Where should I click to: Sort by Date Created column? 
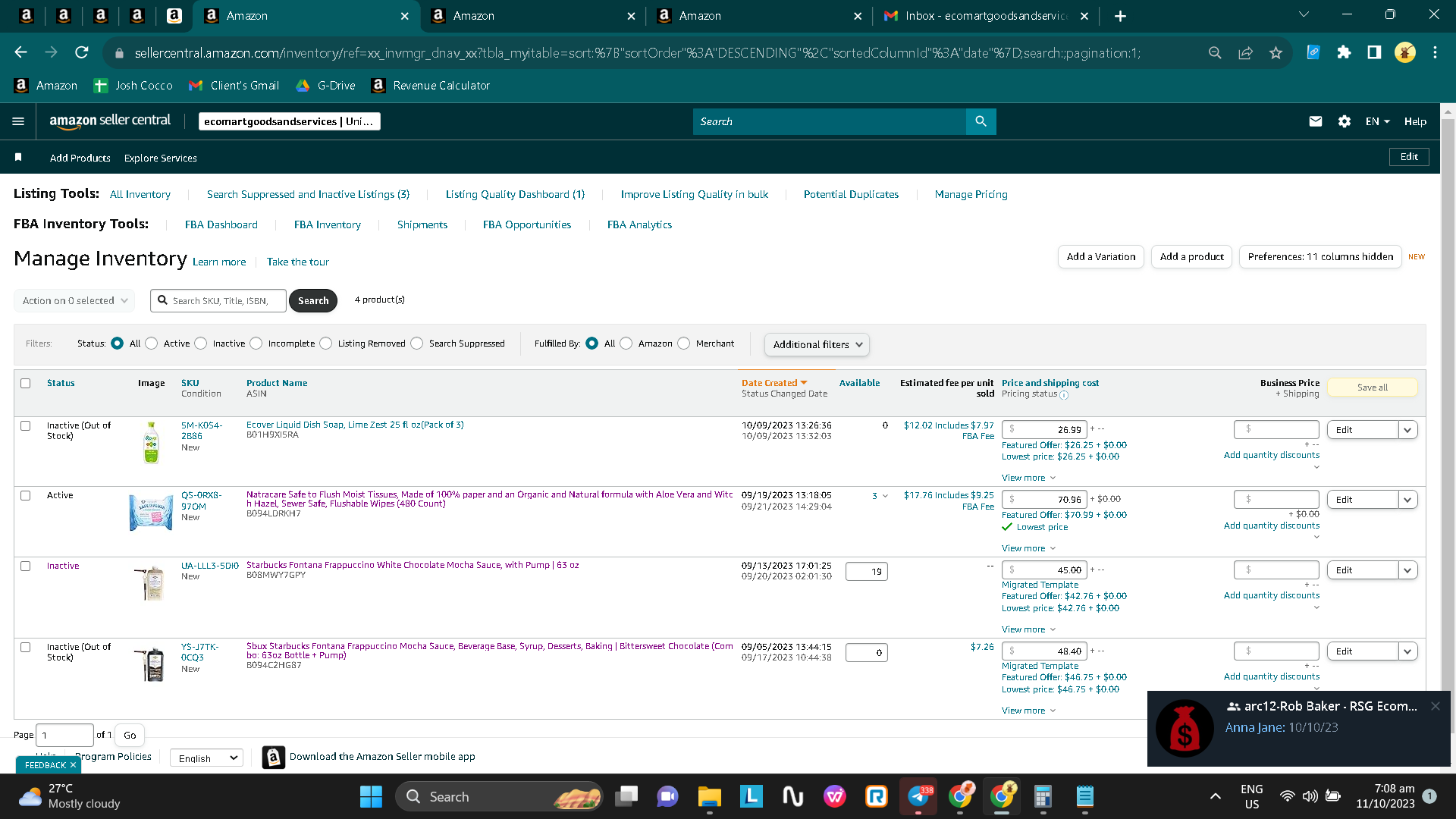click(x=774, y=383)
